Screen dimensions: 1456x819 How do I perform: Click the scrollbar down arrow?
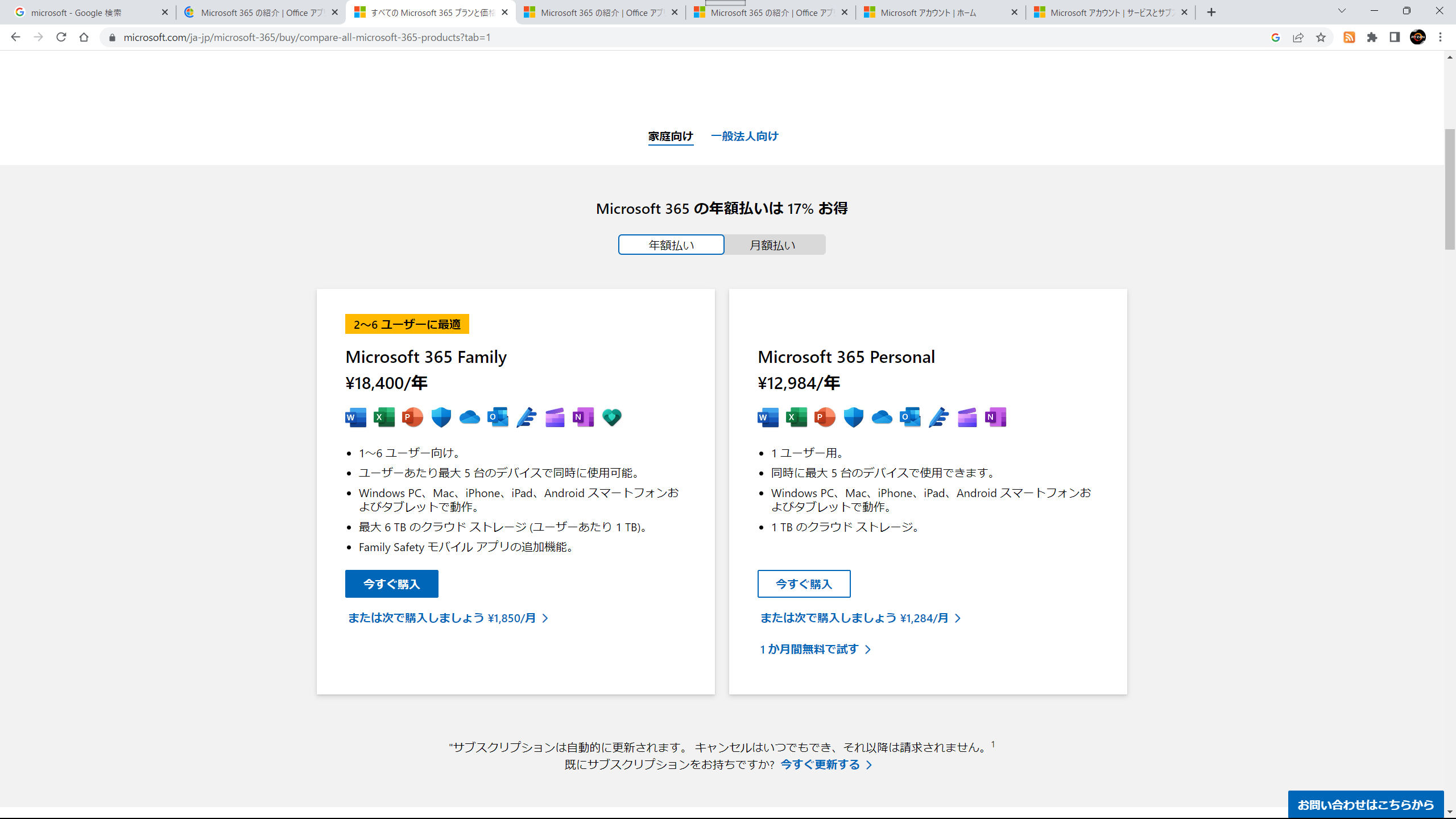tap(1450, 813)
